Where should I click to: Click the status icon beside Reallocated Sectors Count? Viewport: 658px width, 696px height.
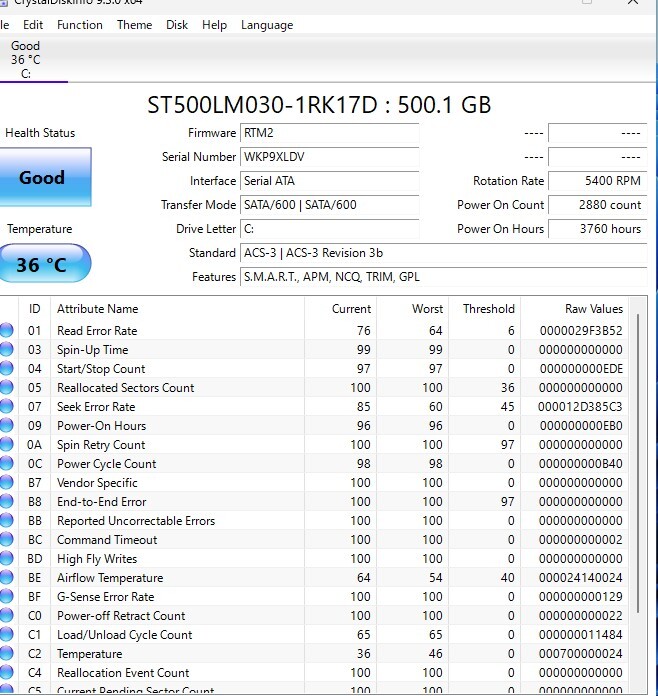[x=7, y=388]
